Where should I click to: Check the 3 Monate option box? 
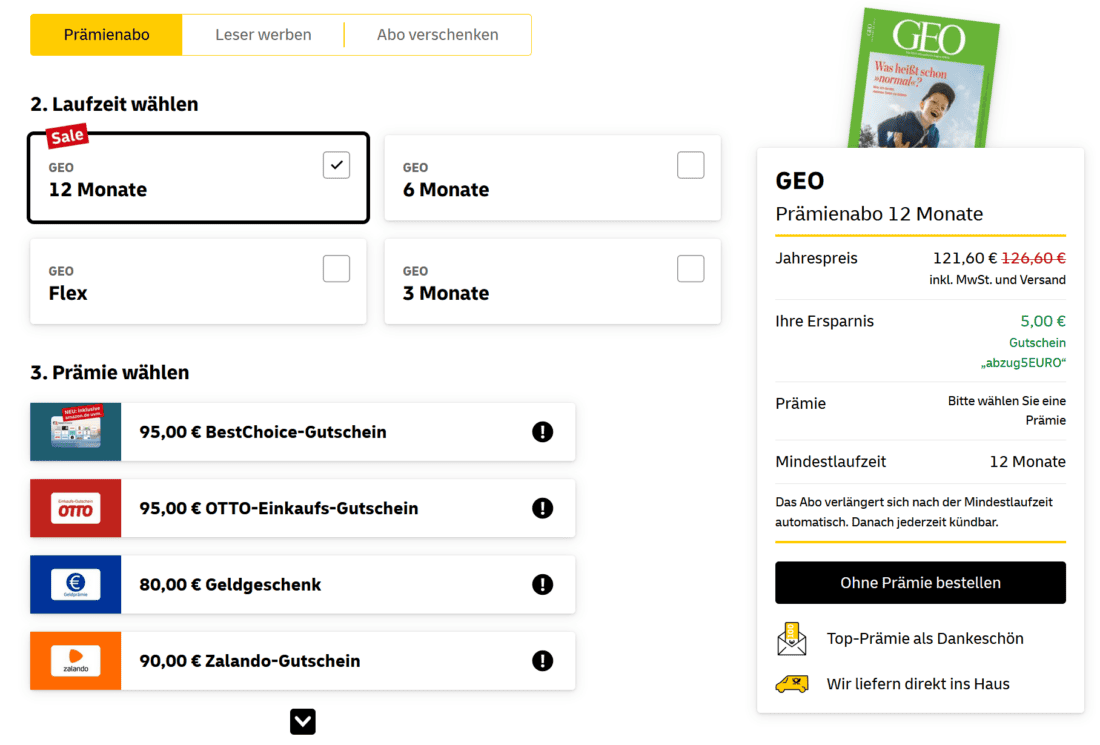[x=690, y=268]
